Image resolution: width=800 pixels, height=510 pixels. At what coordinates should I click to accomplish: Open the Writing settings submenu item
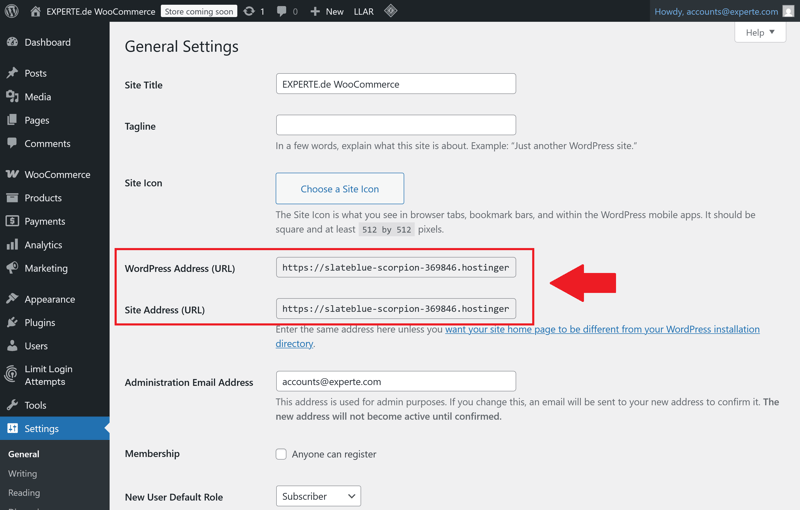22,473
